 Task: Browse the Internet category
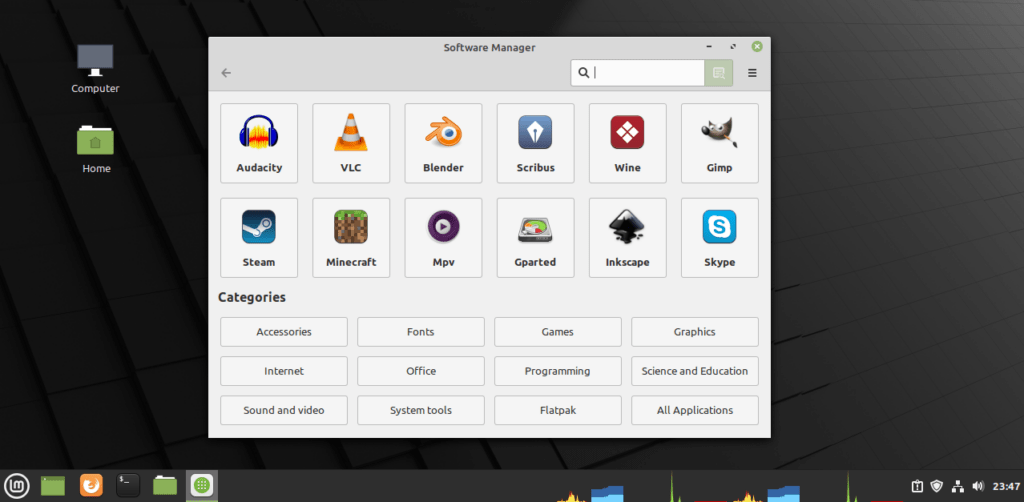tap(284, 371)
